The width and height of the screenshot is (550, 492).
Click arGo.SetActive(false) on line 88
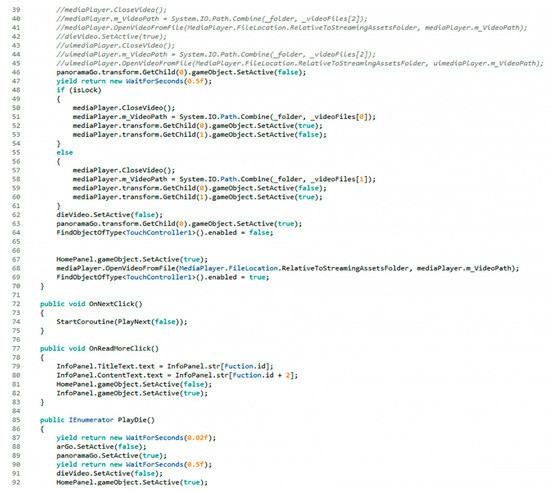[x=101, y=447]
